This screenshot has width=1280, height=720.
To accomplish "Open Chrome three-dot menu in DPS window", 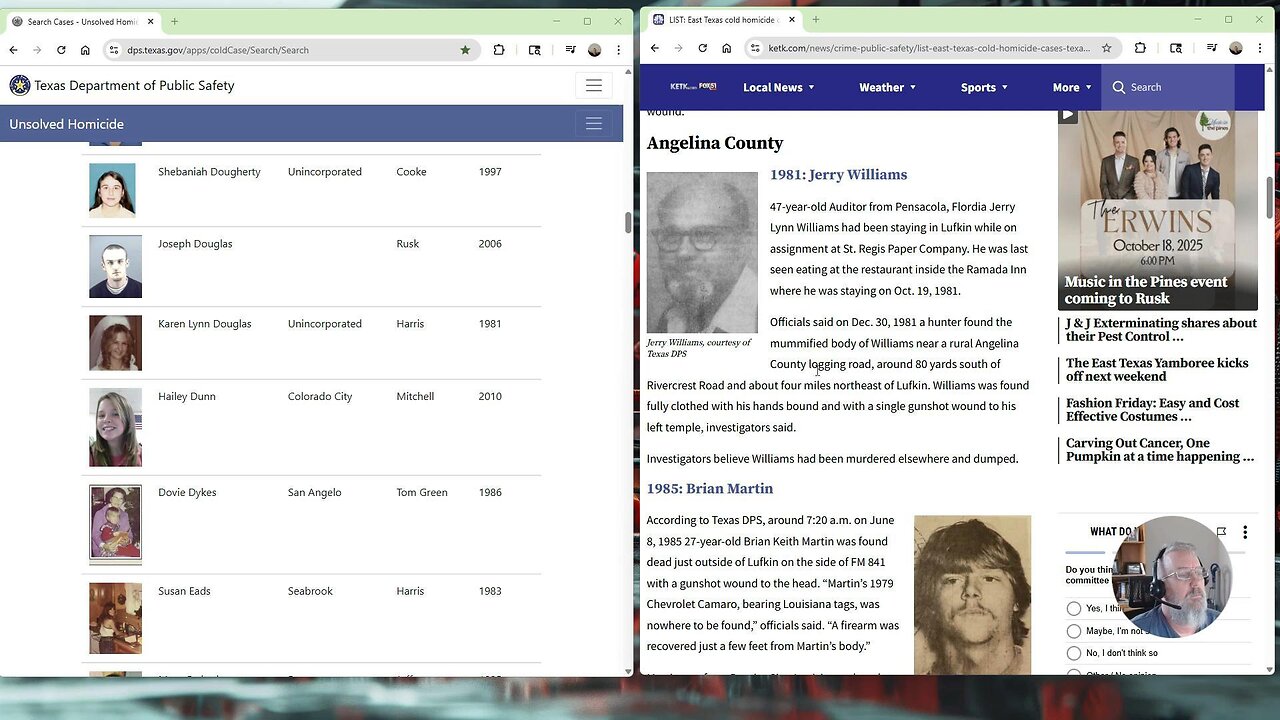I will [616, 50].
